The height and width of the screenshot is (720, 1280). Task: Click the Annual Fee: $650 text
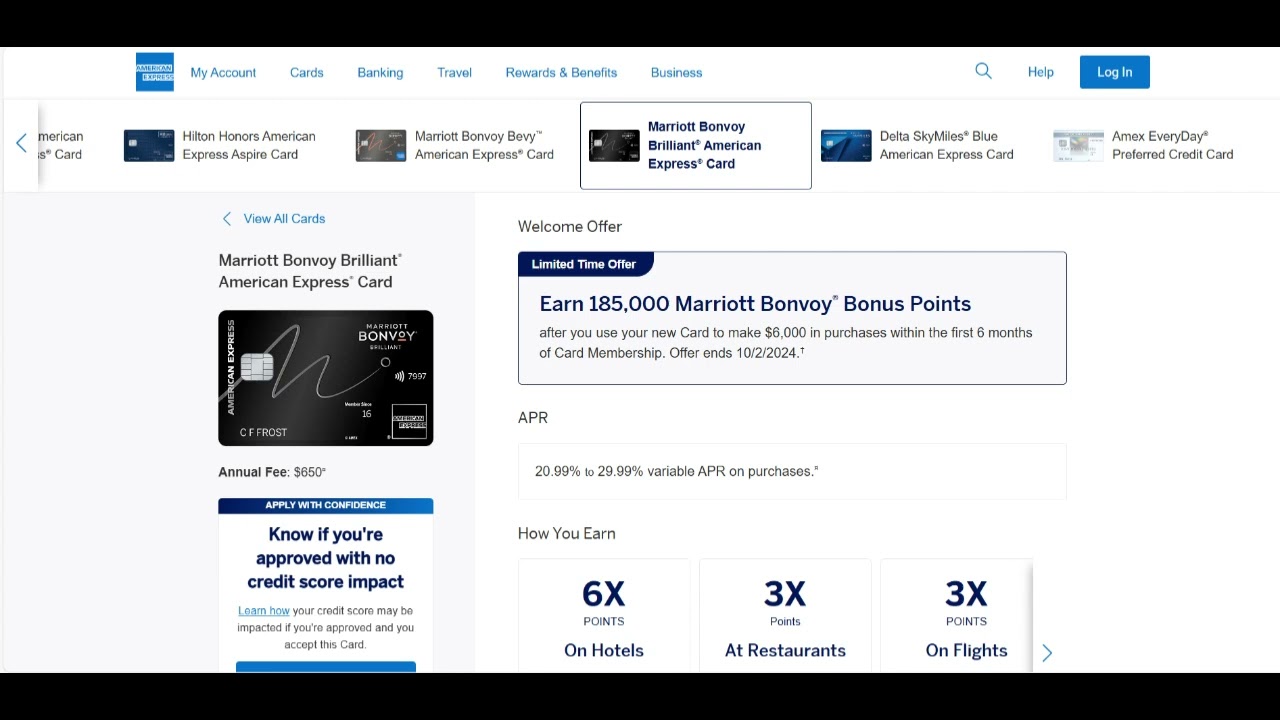click(272, 472)
